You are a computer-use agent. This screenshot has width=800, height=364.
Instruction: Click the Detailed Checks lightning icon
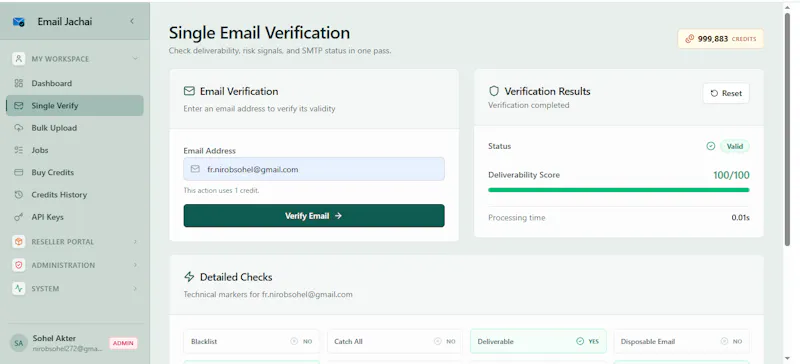189,277
